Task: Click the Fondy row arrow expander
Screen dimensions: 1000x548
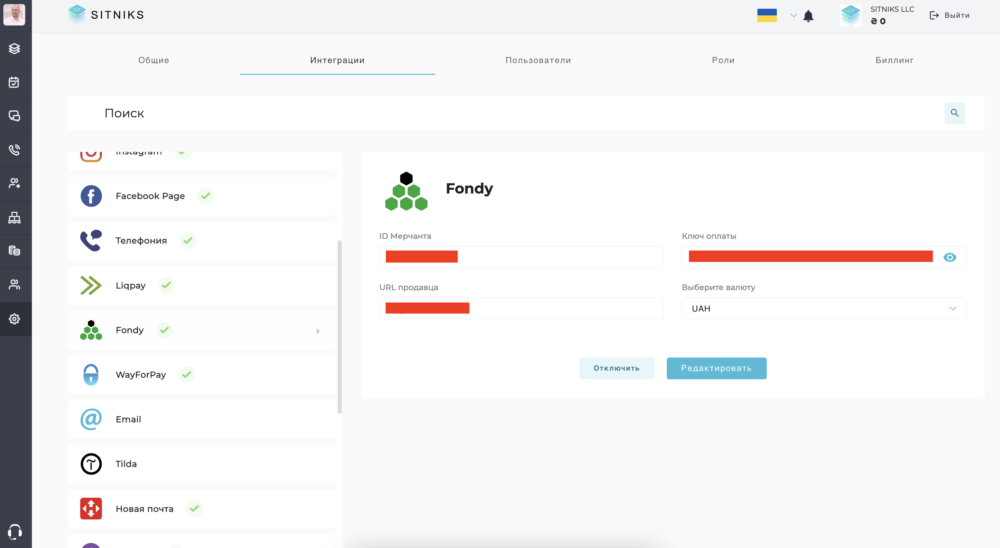Action: [318, 331]
